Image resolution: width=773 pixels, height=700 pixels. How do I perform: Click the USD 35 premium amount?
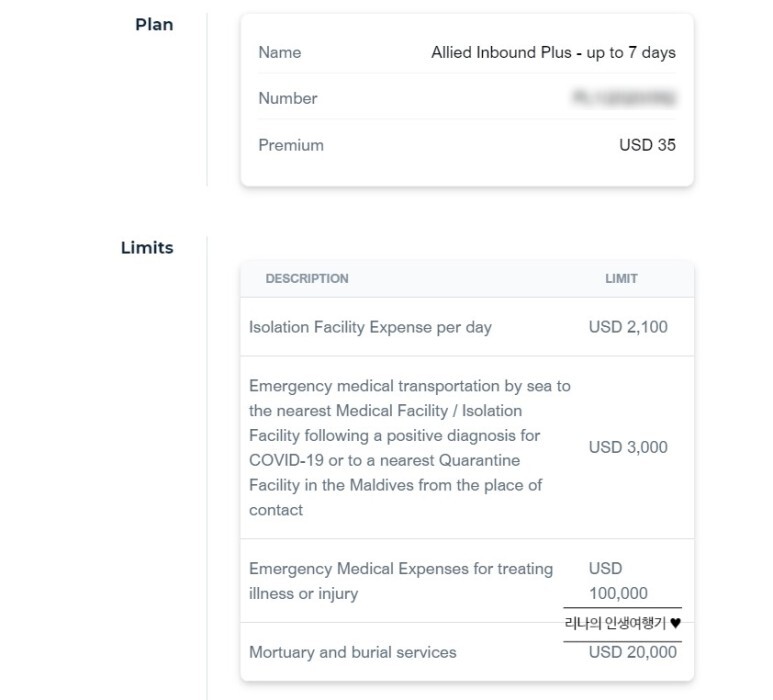click(647, 145)
